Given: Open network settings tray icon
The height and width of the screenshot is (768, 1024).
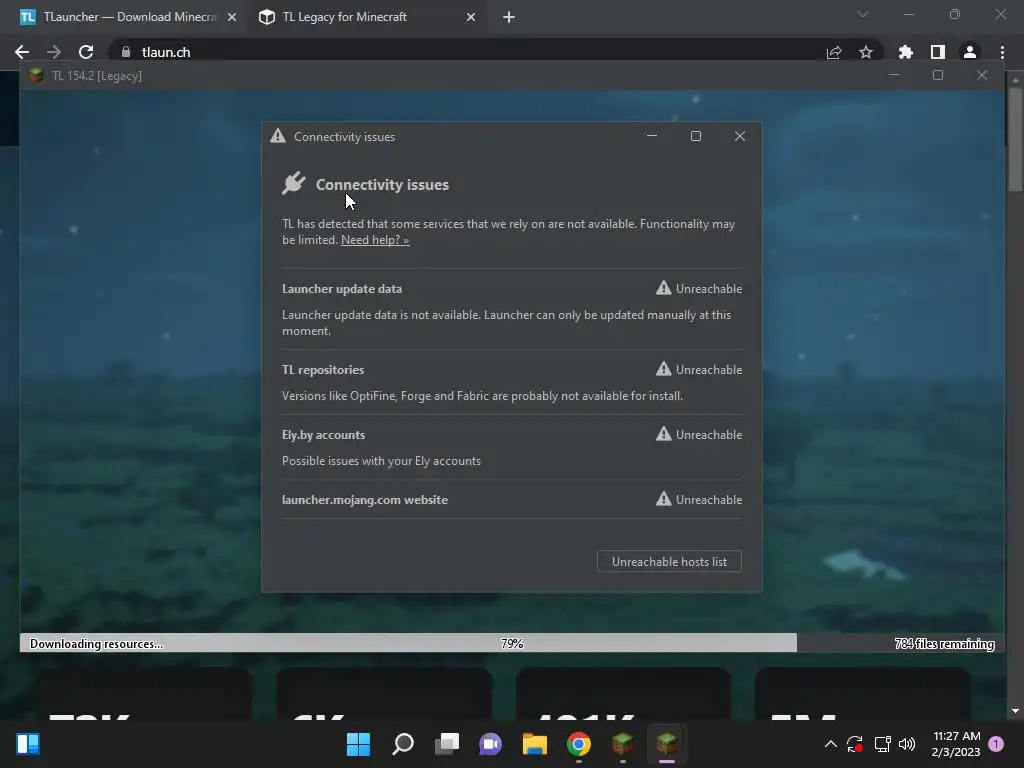Looking at the screenshot, I should click(x=882, y=744).
